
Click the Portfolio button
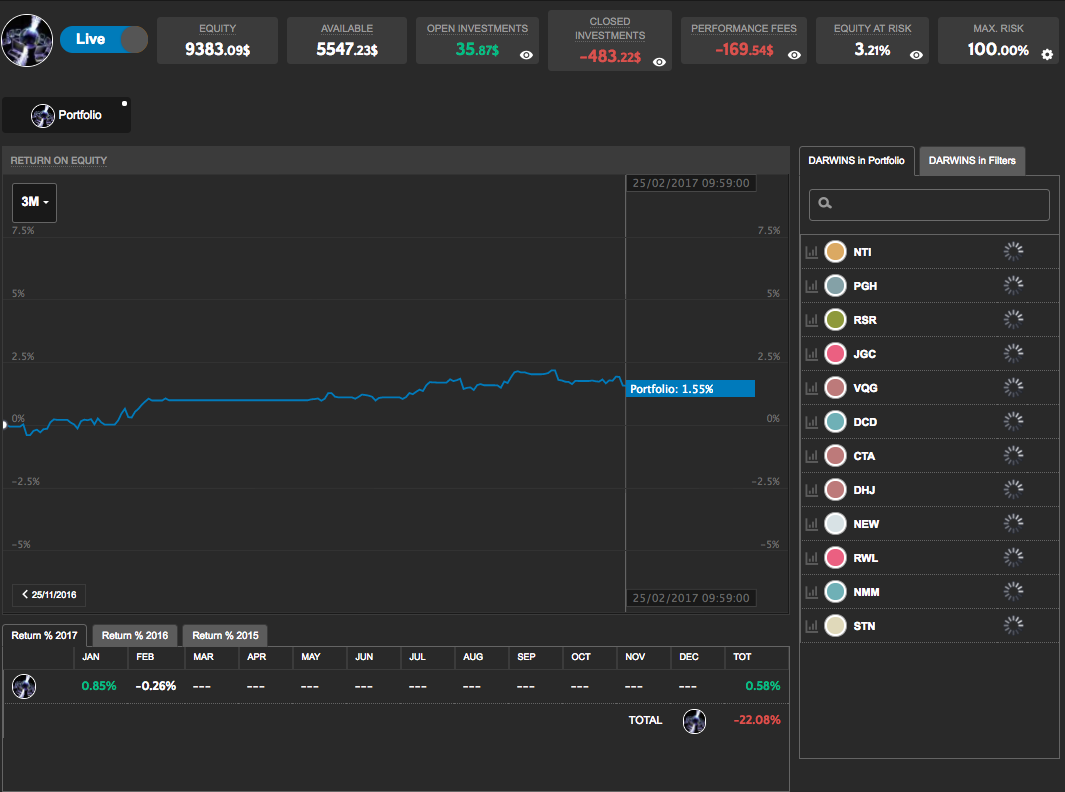click(x=67, y=115)
